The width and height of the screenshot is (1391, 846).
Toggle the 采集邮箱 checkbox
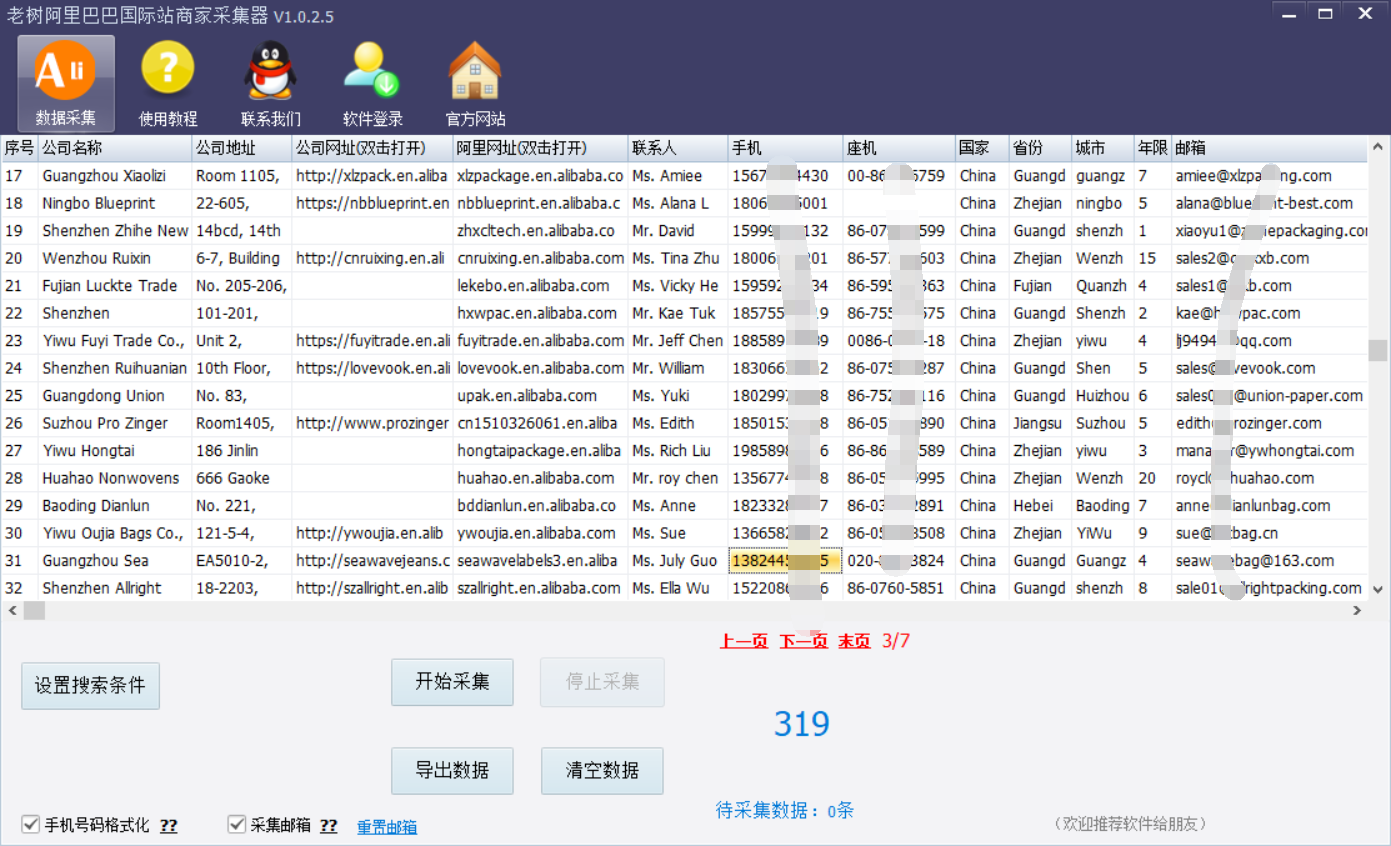click(x=237, y=825)
